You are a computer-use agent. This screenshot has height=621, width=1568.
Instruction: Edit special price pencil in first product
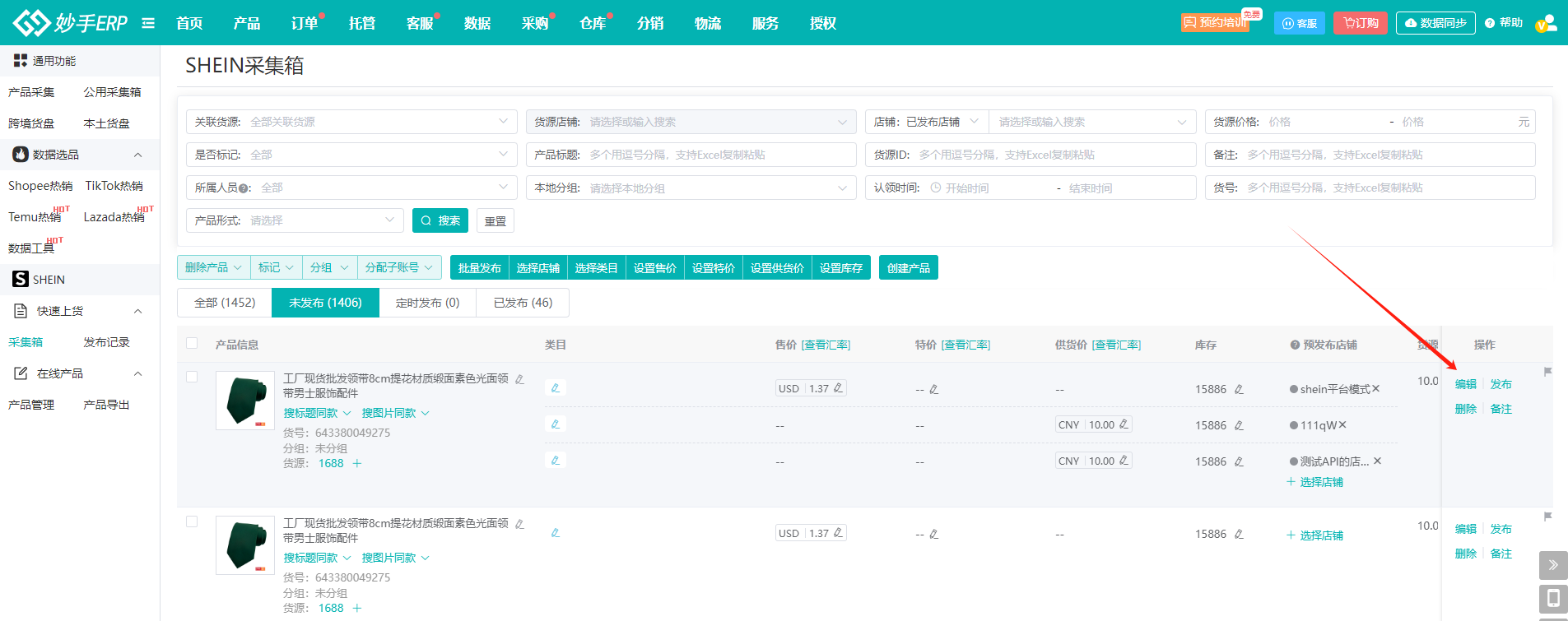point(934,389)
